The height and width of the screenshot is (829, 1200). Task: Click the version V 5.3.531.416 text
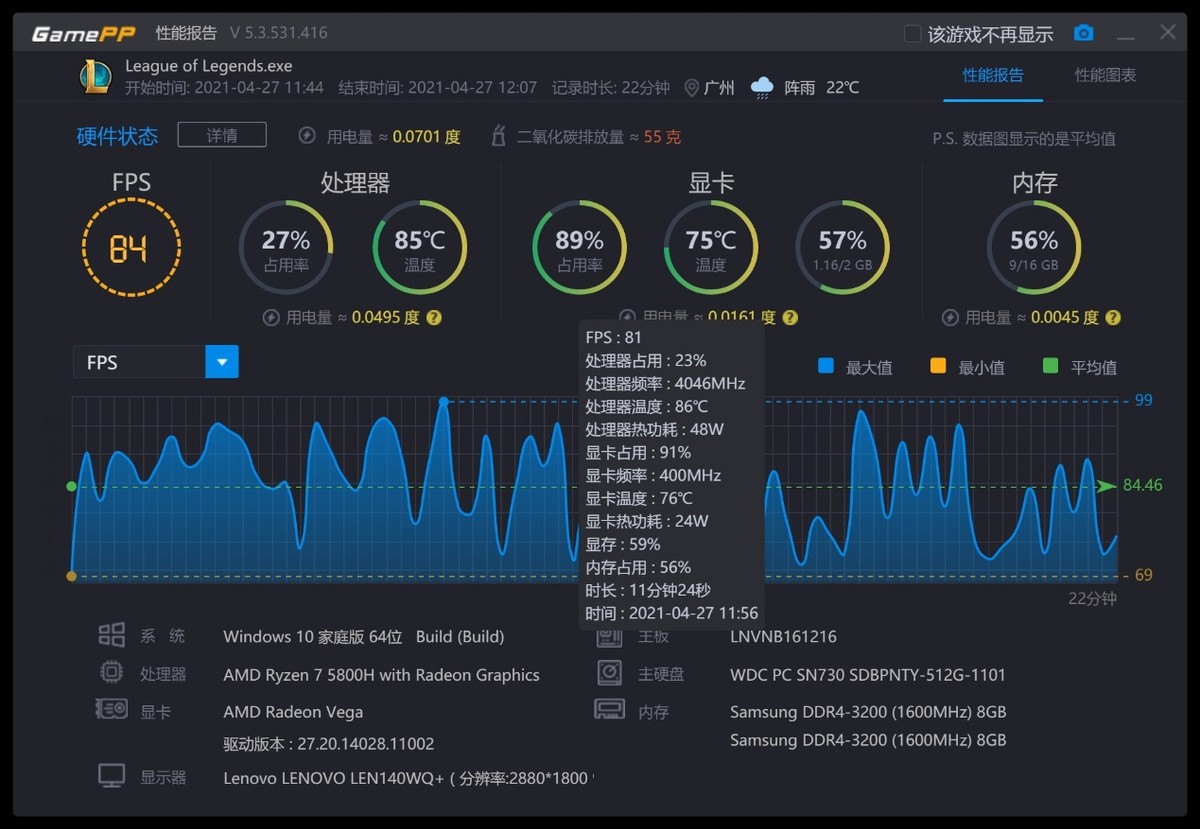tap(279, 33)
